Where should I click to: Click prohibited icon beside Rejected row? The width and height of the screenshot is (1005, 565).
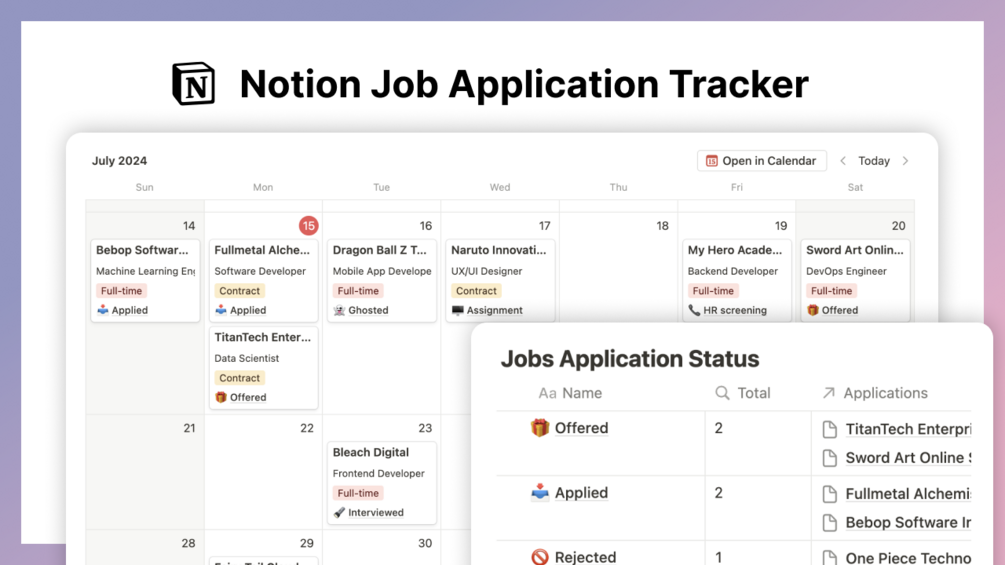point(540,557)
